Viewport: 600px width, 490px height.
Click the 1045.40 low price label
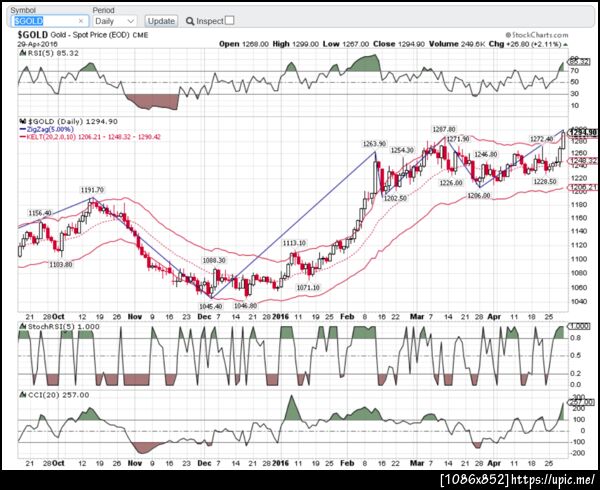pyautogui.click(x=210, y=306)
